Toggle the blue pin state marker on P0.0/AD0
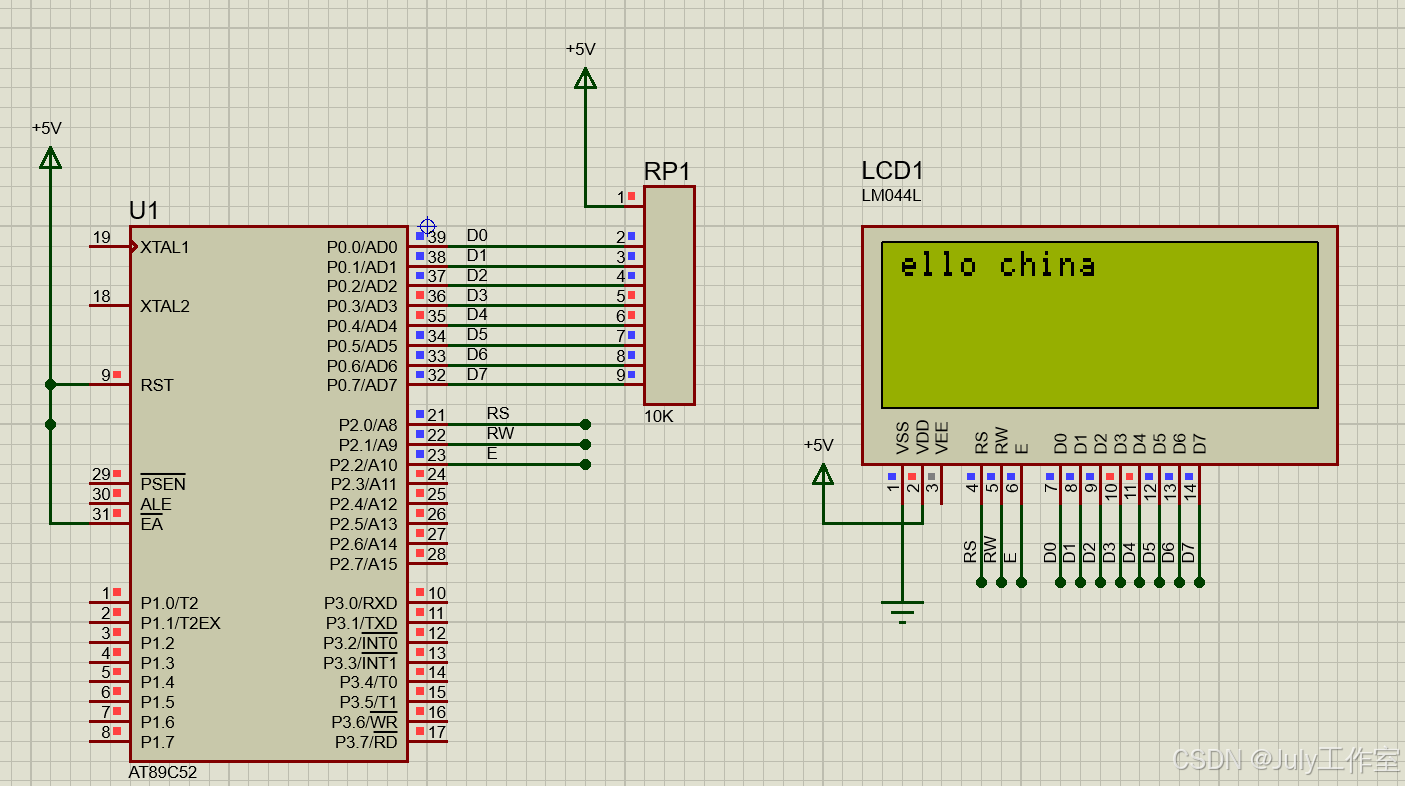Viewport: 1405px width, 786px height. pyautogui.click(x=422, y=236)
